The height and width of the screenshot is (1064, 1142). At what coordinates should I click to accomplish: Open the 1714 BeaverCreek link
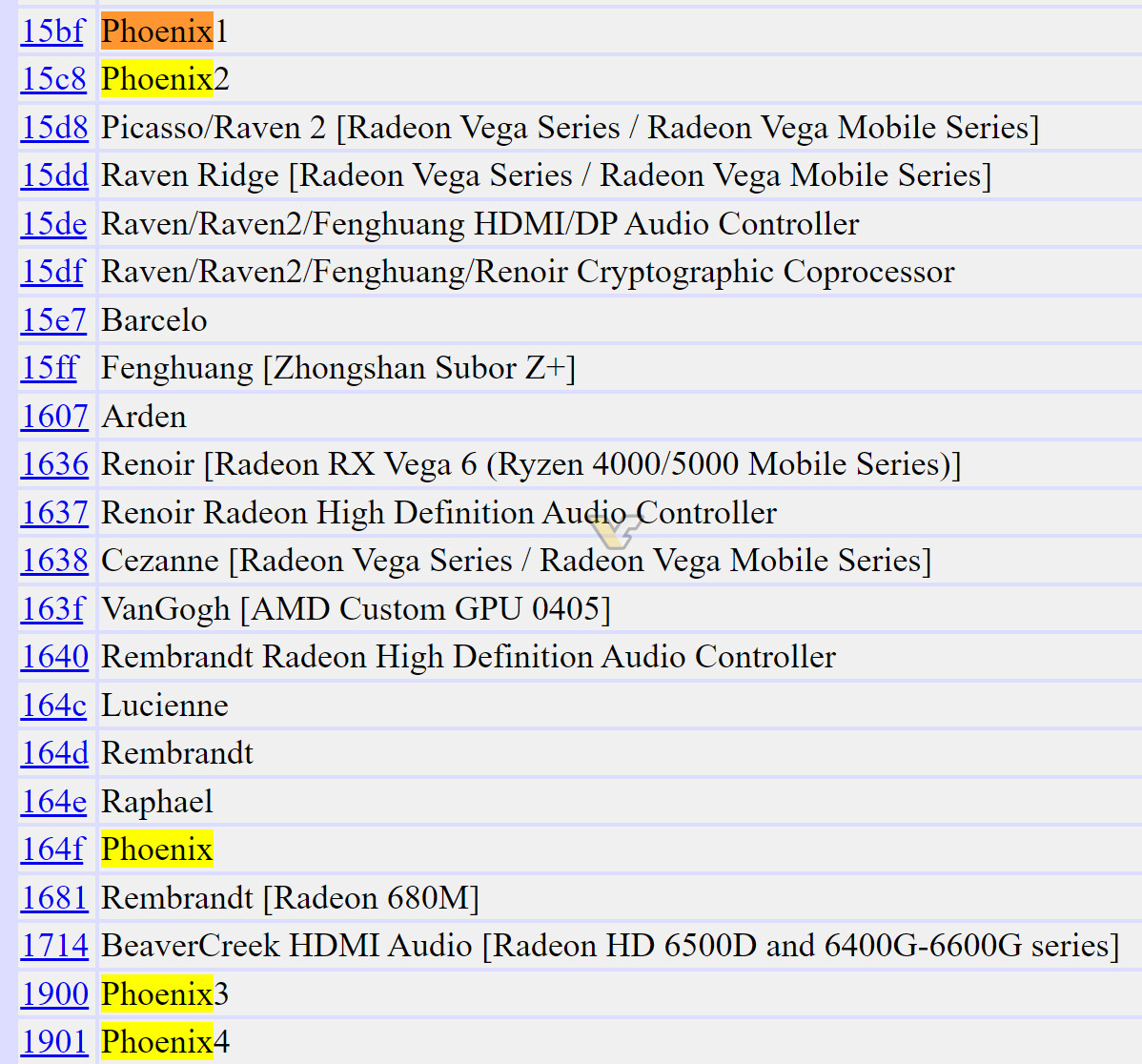(x=54, y=946)
